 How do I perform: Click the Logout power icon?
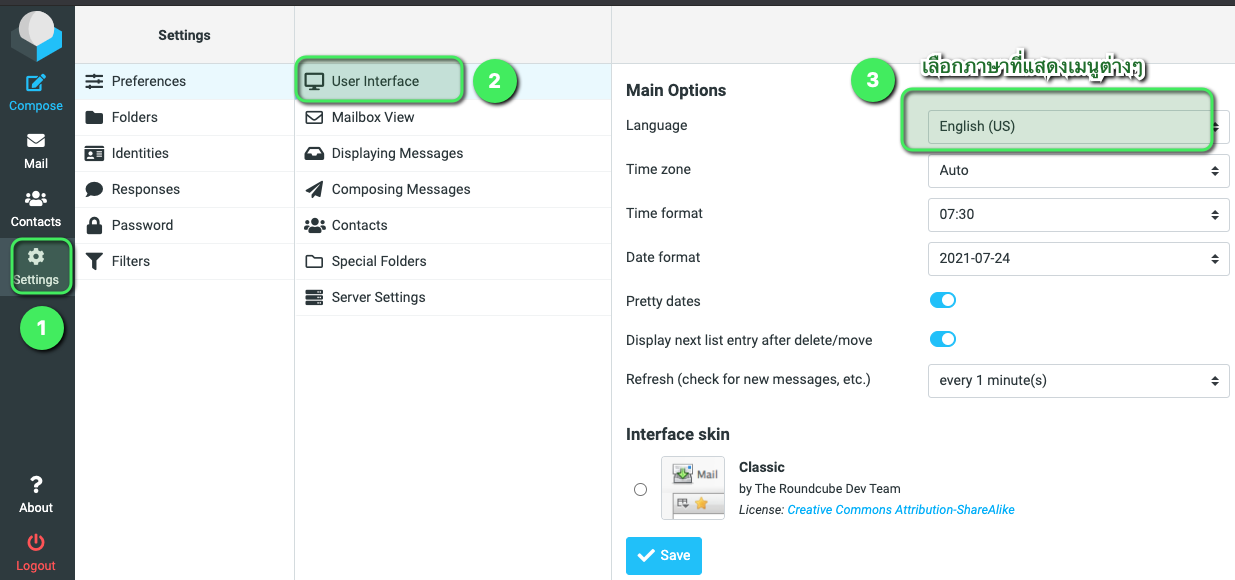(x=36, y=543)
